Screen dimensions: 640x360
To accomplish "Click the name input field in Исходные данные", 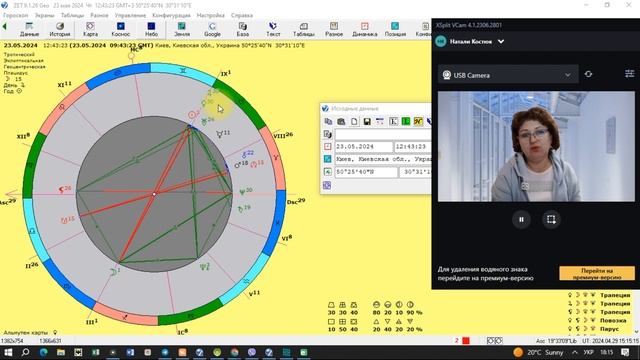I will pyautogui.click(x=383, y=134).
